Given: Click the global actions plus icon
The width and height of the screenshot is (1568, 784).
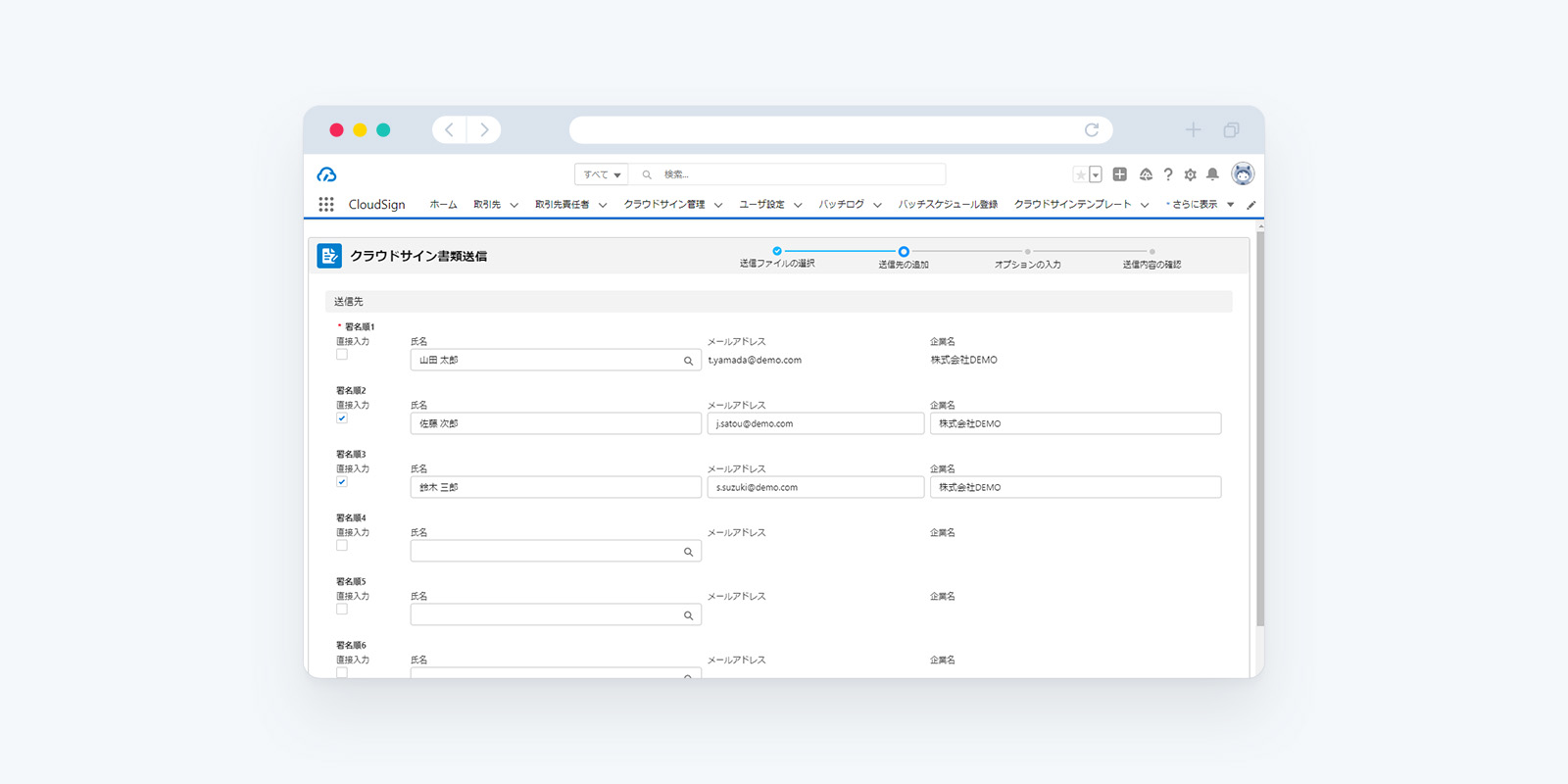Looking at the screenshot, I should tap(1119, 174).
